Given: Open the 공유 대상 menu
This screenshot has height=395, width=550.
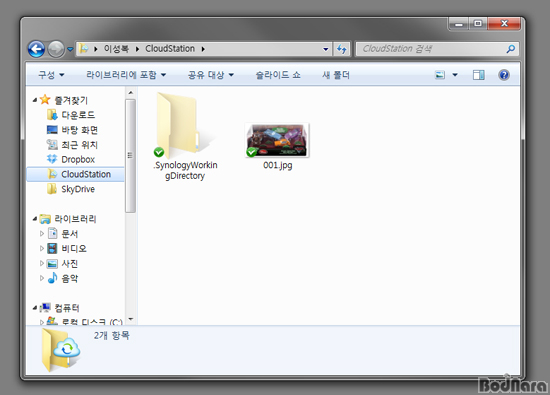Looking at the screenshot, I should tap(211, 75).
